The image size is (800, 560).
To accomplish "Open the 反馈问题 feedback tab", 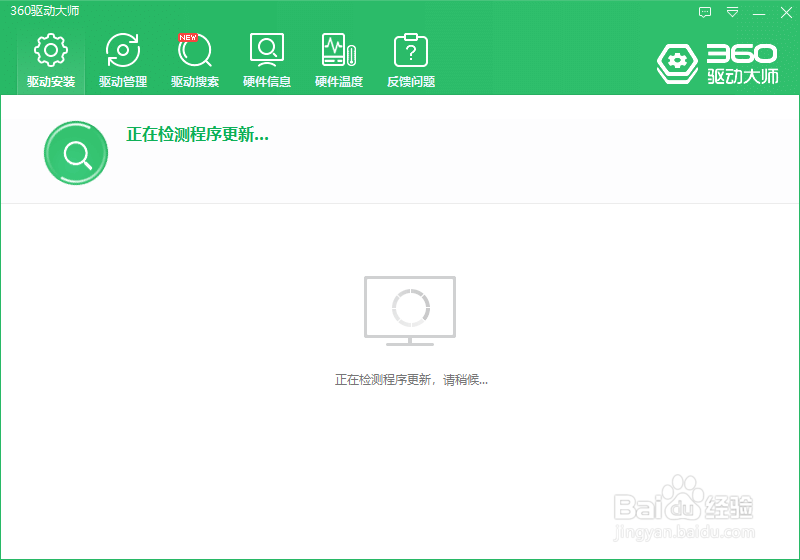I will pyautogui.click(x=411, y=61).
